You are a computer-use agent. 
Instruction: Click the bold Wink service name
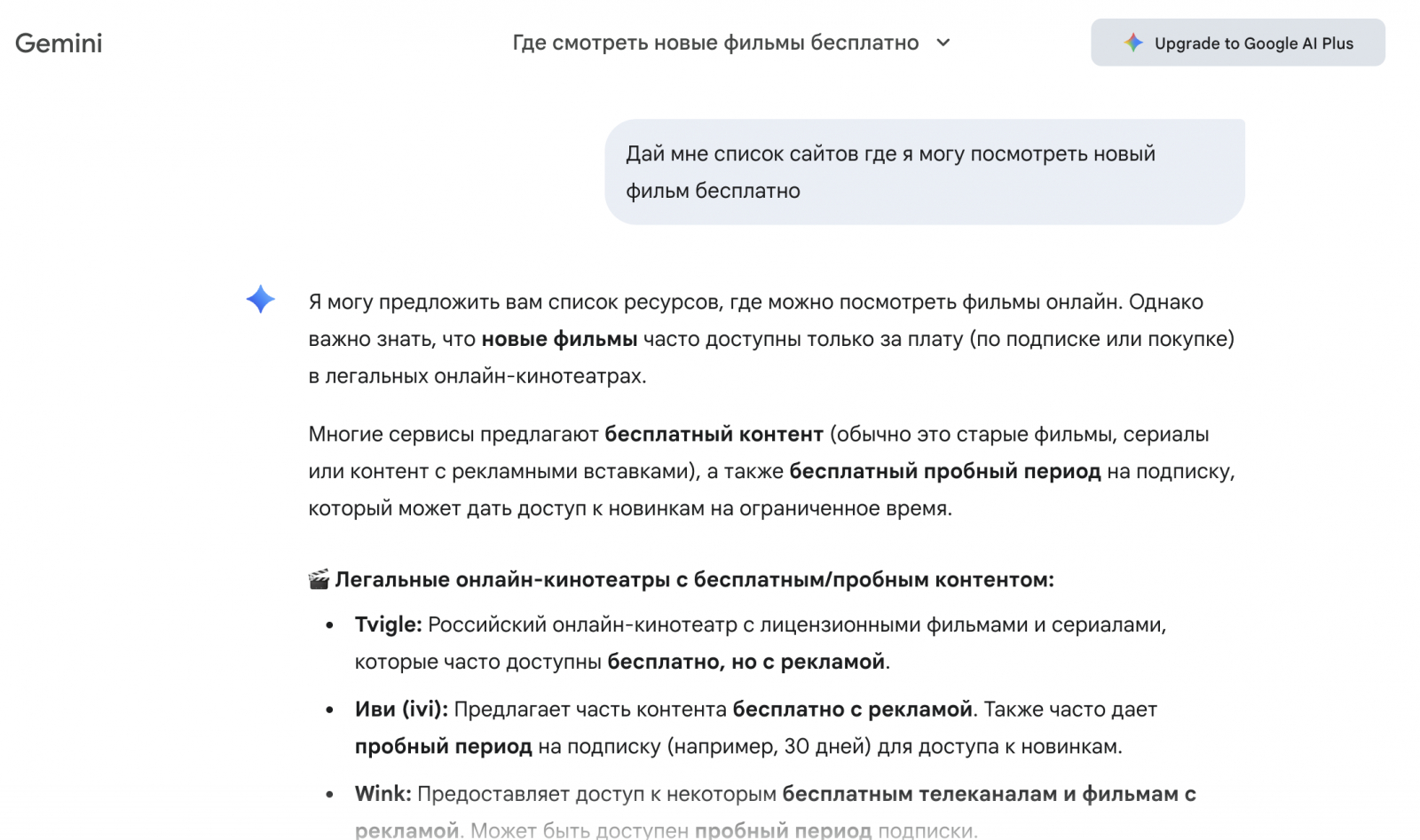(383, 794)
